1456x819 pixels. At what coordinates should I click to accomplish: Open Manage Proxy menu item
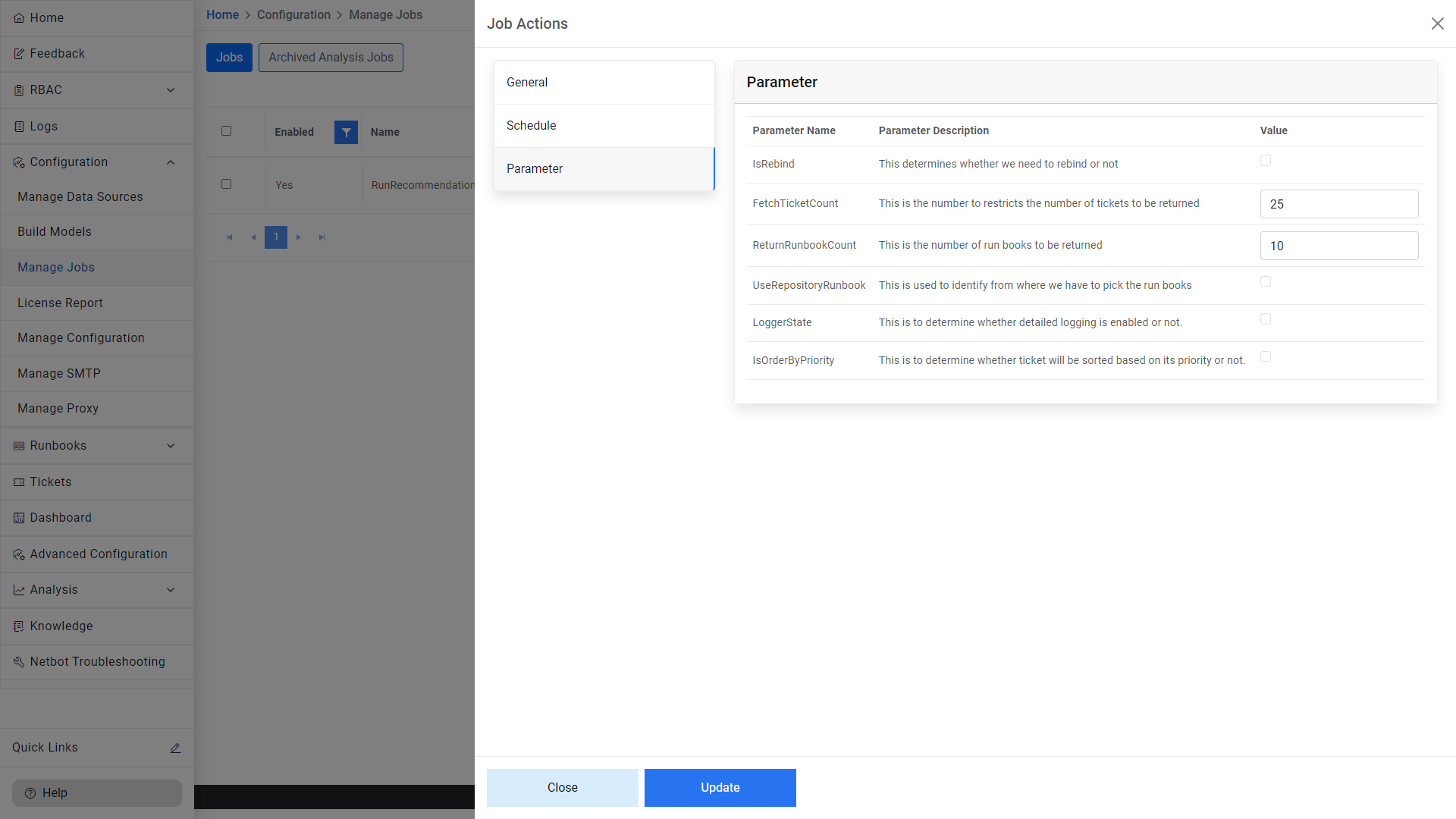point(97,409)
